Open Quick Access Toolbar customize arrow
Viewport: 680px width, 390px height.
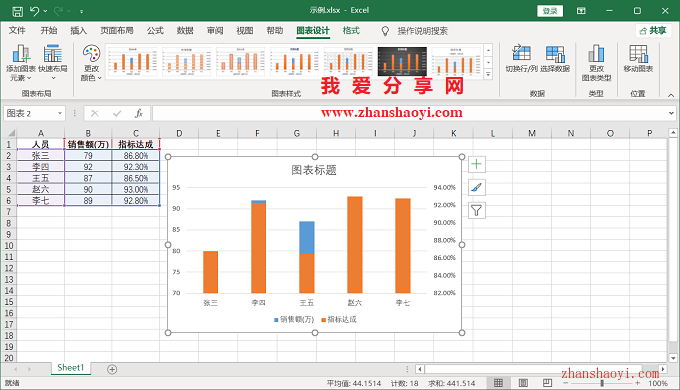(x=82, y=11)
